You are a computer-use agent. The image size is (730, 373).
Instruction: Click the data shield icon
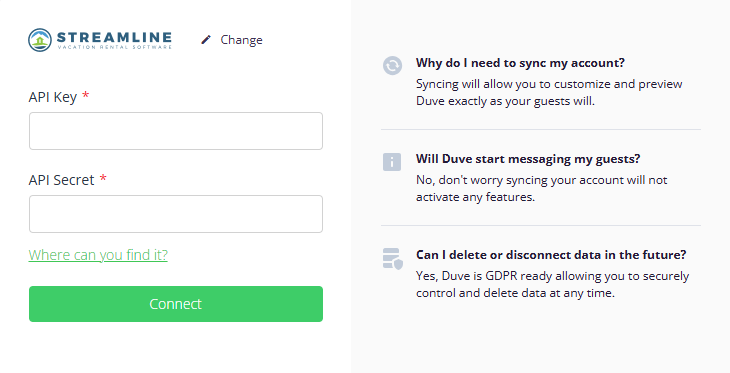(x=392, y=258)
